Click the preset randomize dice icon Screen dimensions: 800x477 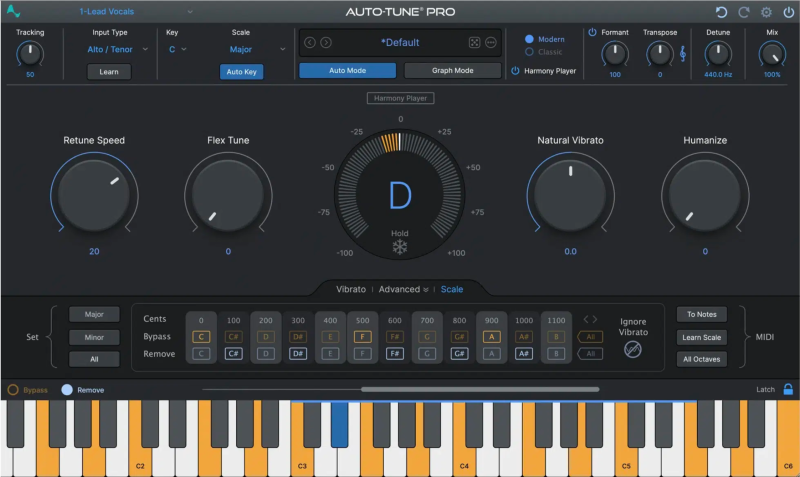pos(474,42)
